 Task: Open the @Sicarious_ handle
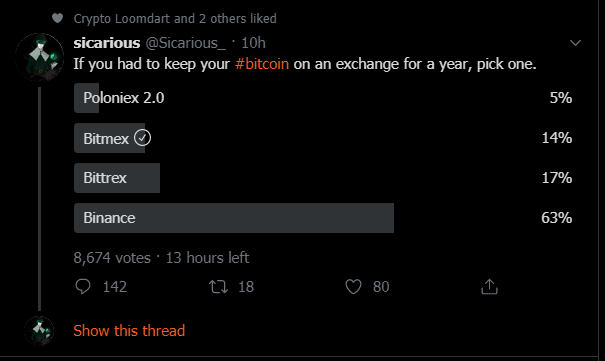pyautogui.click(x=186, y=43)
